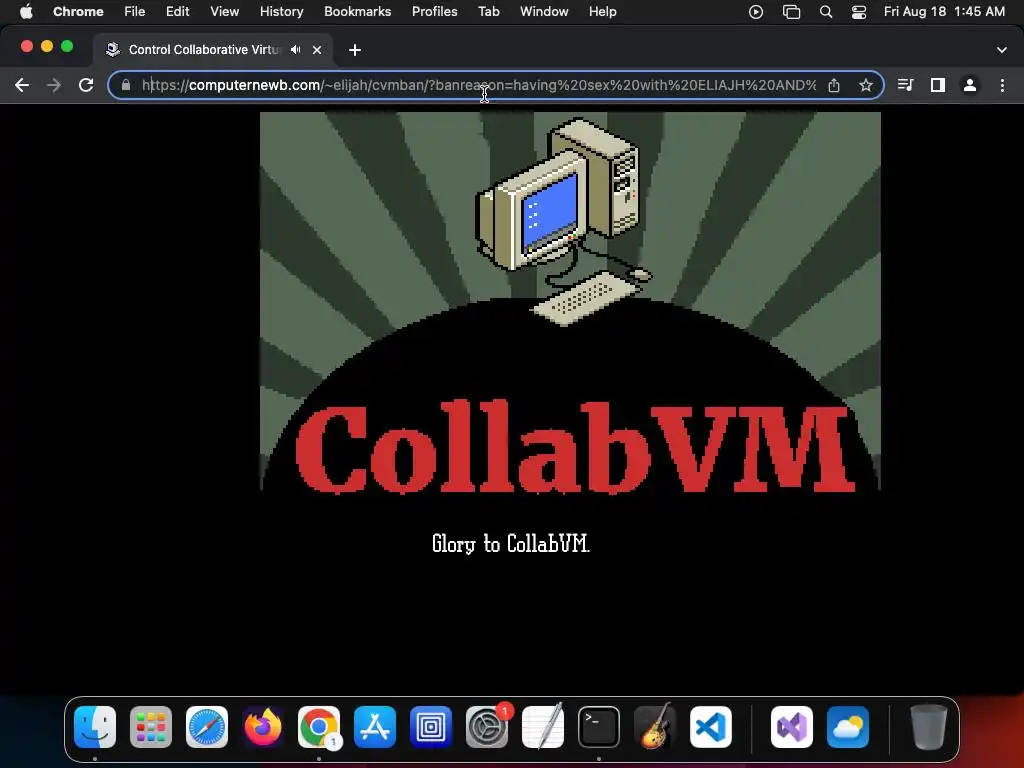This screenshot has height=768, width=1024.
Task: Launch Firefox from the Dock
Action: click(263, 727)
